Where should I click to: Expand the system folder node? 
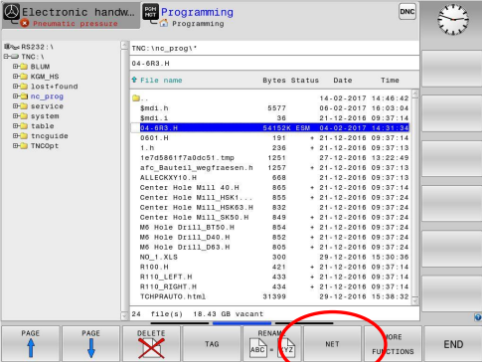tap(15, 116)
